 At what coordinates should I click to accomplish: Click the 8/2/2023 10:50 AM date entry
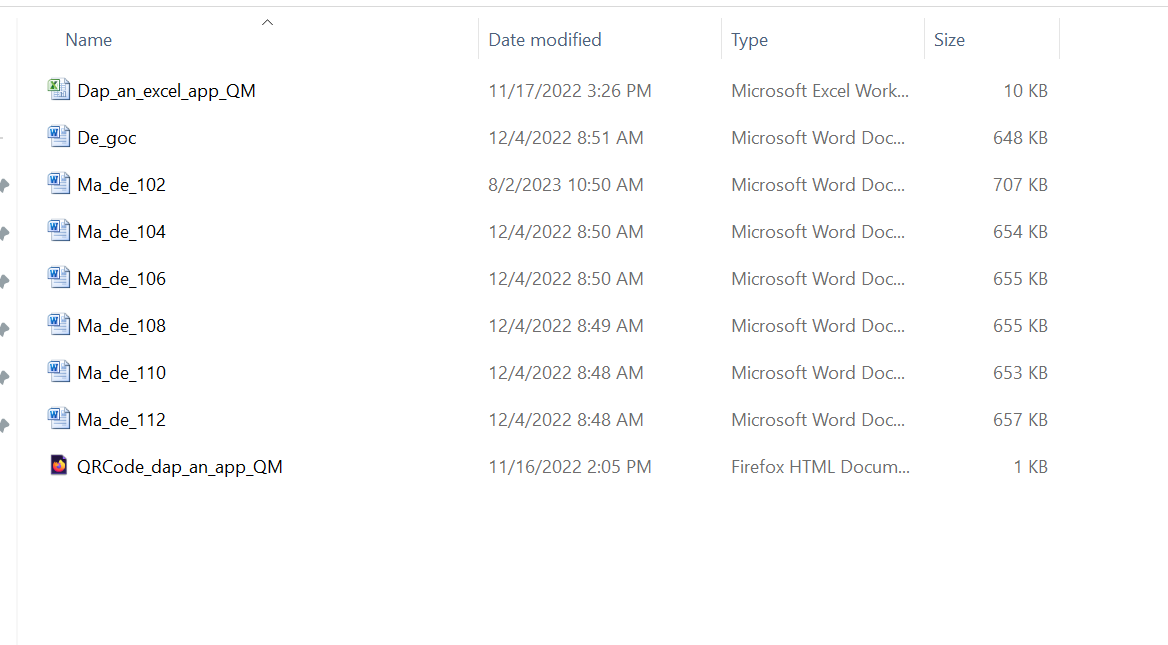tap(566, 185)
